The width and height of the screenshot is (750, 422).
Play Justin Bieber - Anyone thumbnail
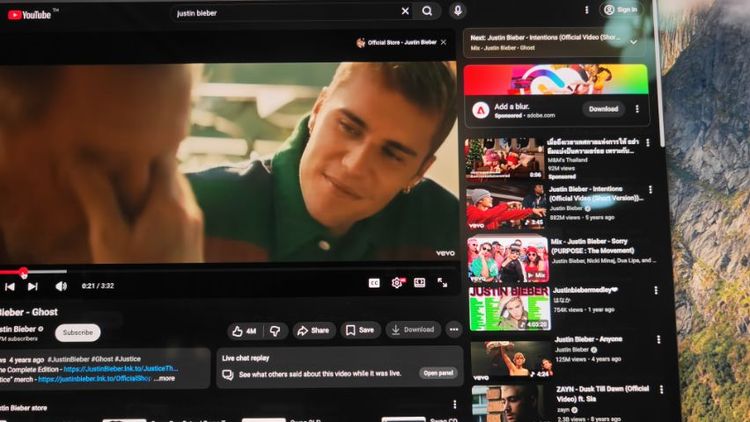(x=512, y=360)
